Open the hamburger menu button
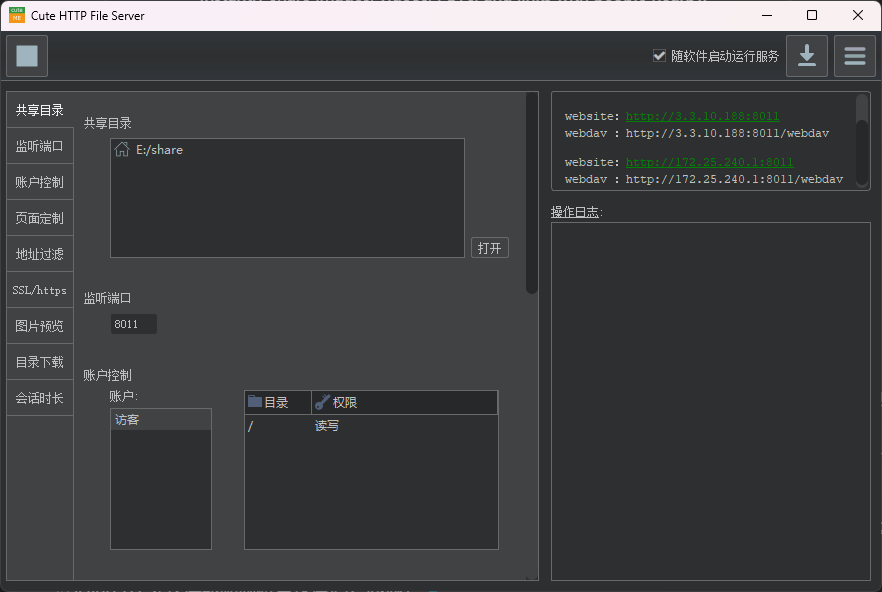This screenshot has width=882, height=592. (854, 56)
